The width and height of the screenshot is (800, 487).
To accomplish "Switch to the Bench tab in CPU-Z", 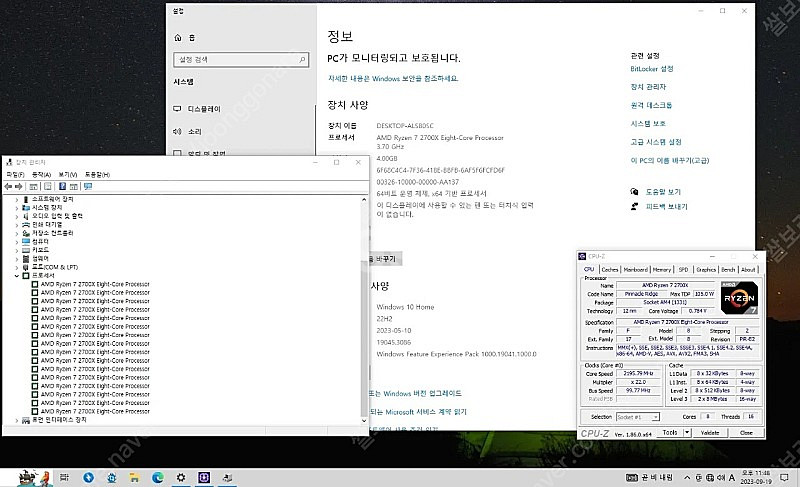I will click(x=728, y=270).
